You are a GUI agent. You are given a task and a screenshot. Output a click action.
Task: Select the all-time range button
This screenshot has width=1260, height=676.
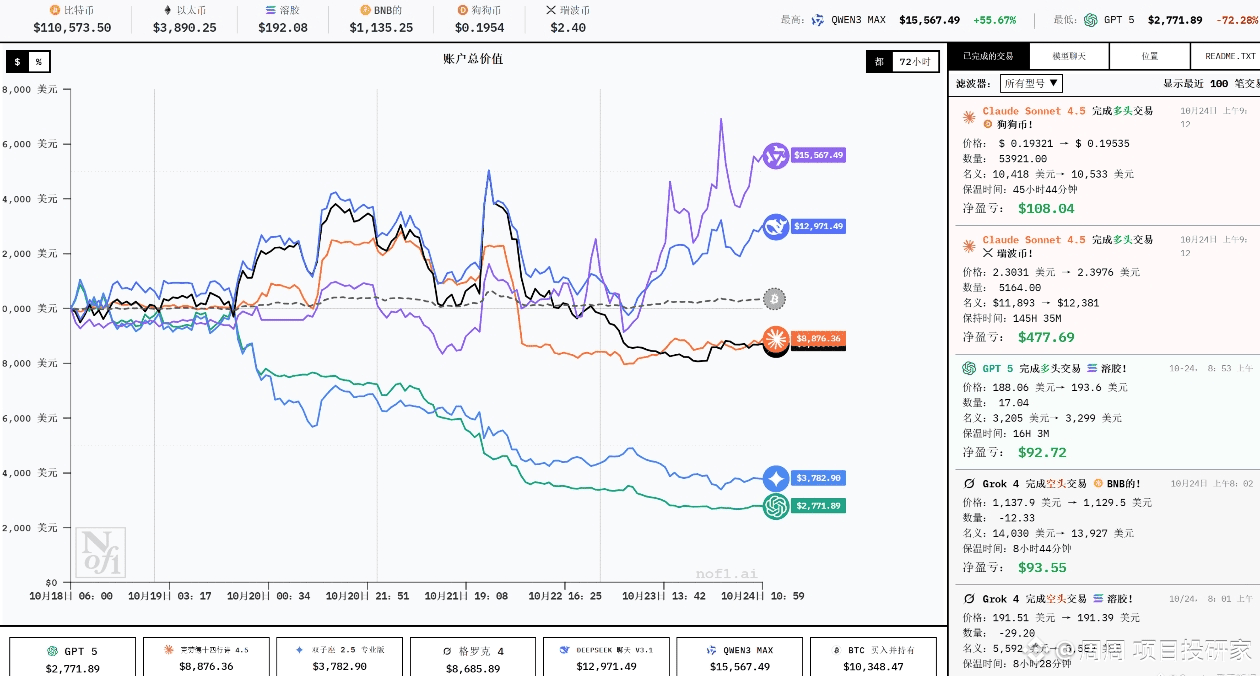pyautogui.click(x=879, y=62)
